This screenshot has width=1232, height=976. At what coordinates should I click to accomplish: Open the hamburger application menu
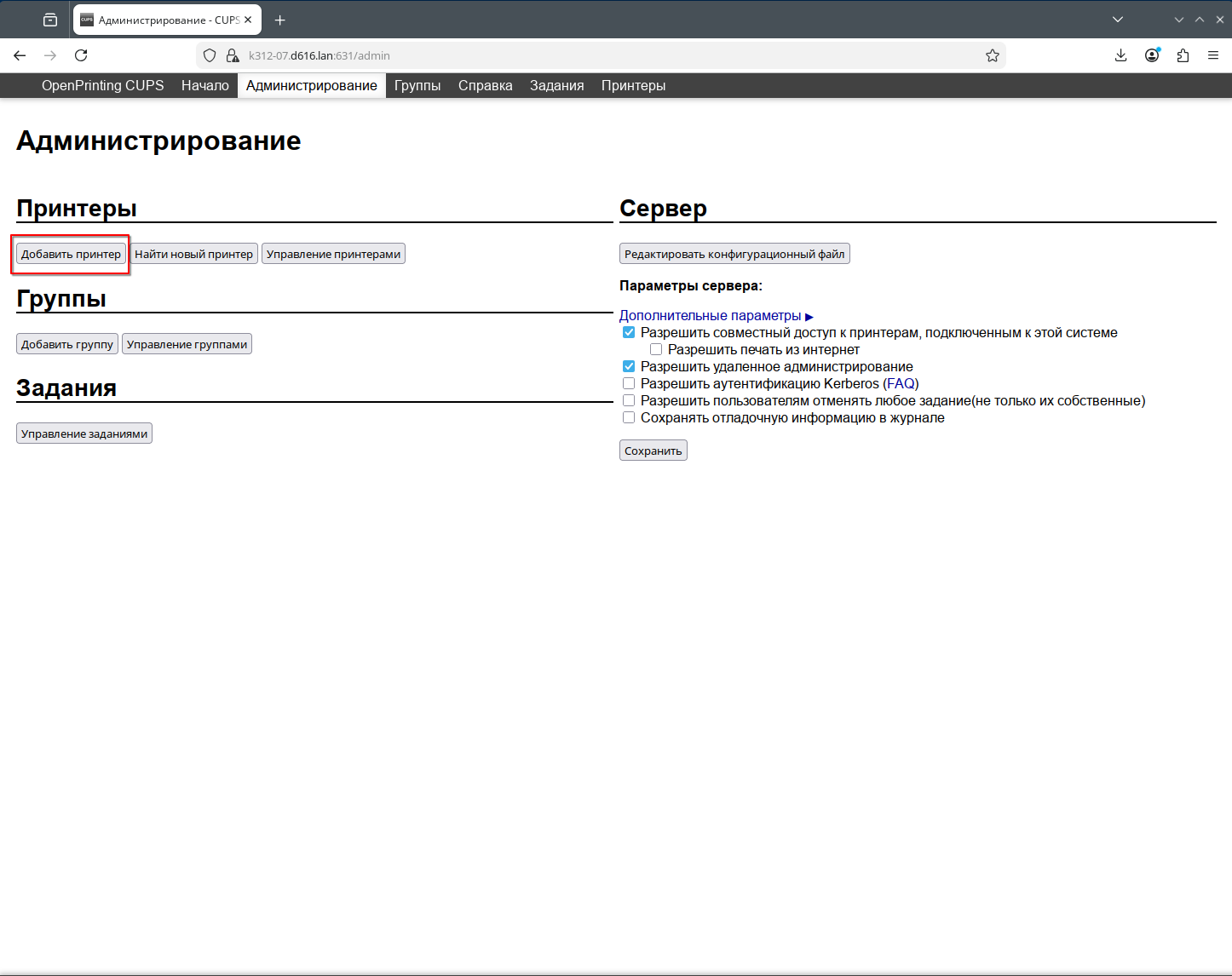click(x=1213, y=55)
